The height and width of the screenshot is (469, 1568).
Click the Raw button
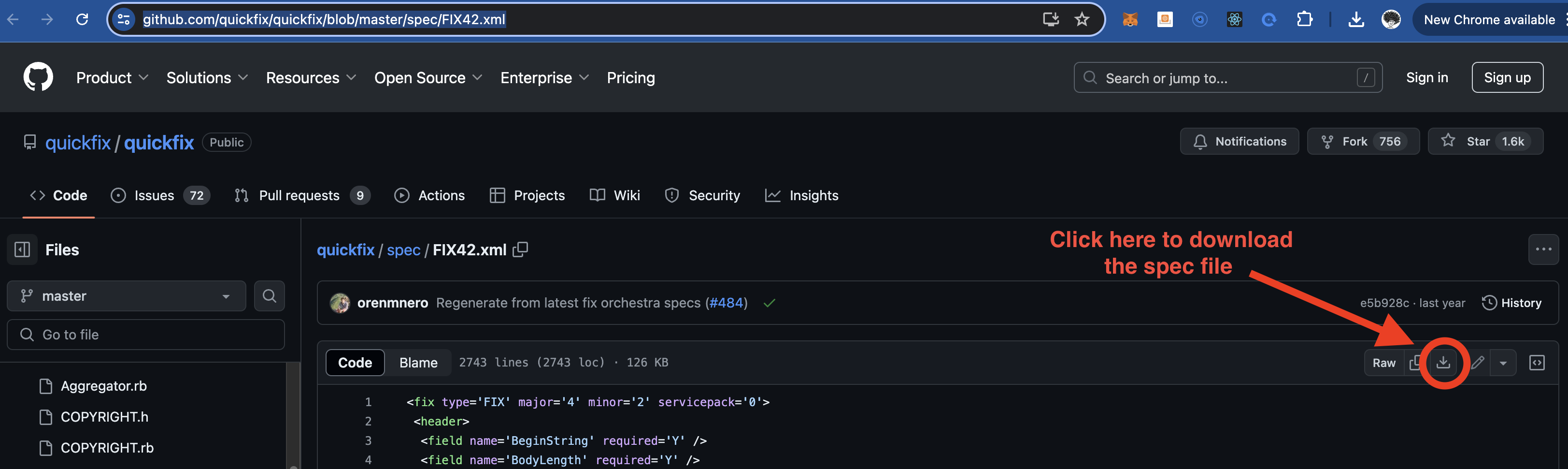[x=1383, y=363]
